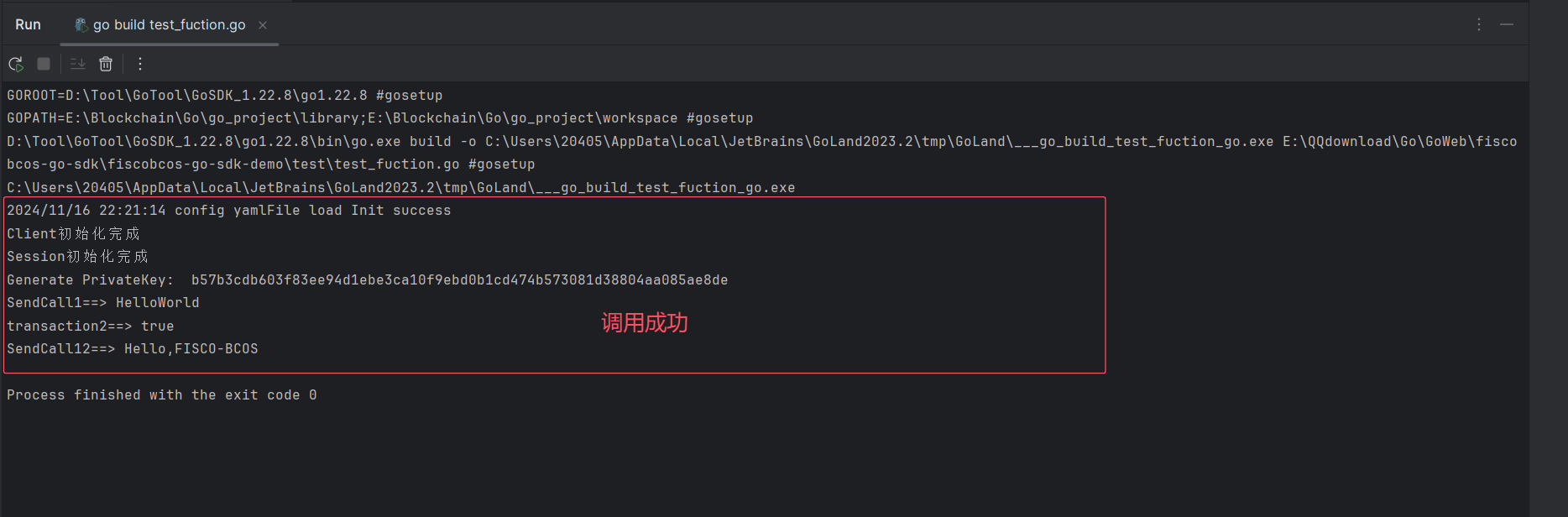This screenshot has height=517, width=1568.
Task: Click 'SendCall1==> HelloWorld' line
Action: (103, 303)
